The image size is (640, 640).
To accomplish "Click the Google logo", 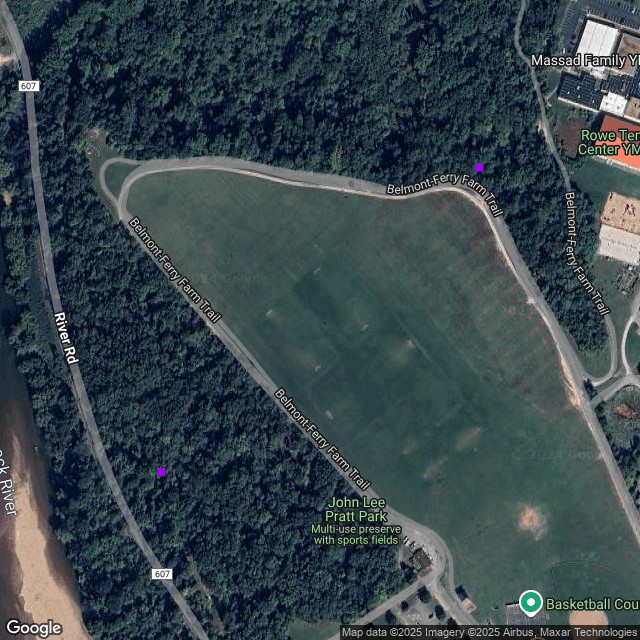I will coord(34,628).
